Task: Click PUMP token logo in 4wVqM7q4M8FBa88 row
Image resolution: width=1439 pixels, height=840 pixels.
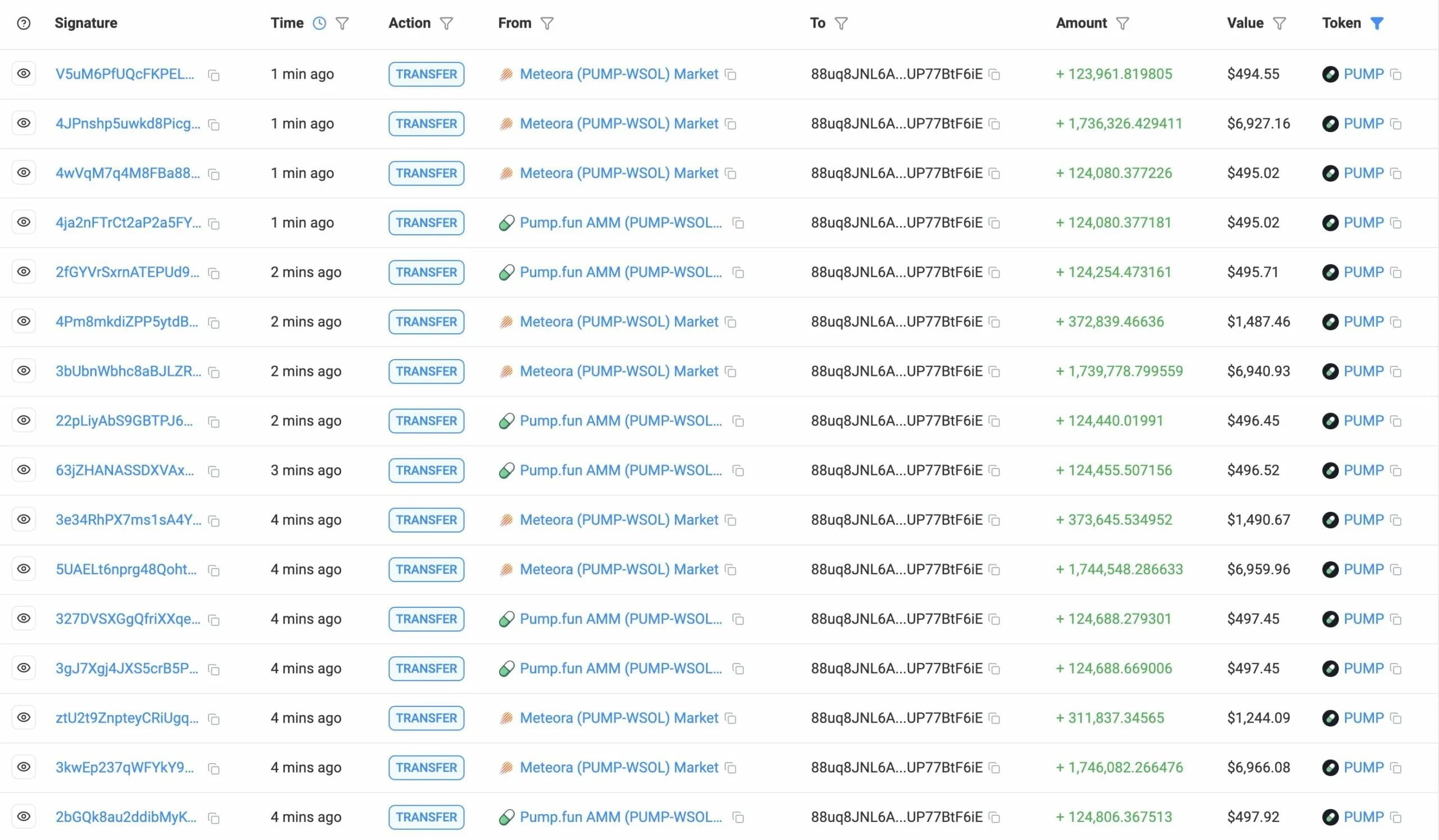Action: [1330, 173]
